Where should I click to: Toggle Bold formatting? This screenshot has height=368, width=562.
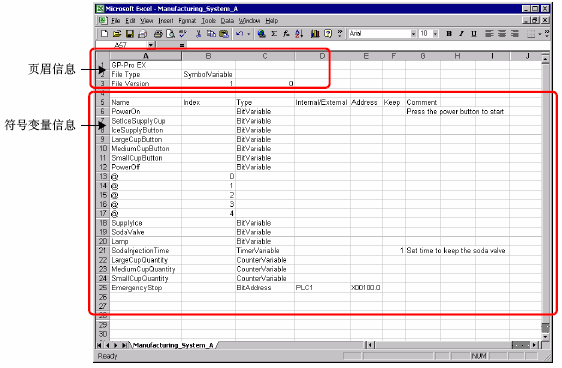449,34
